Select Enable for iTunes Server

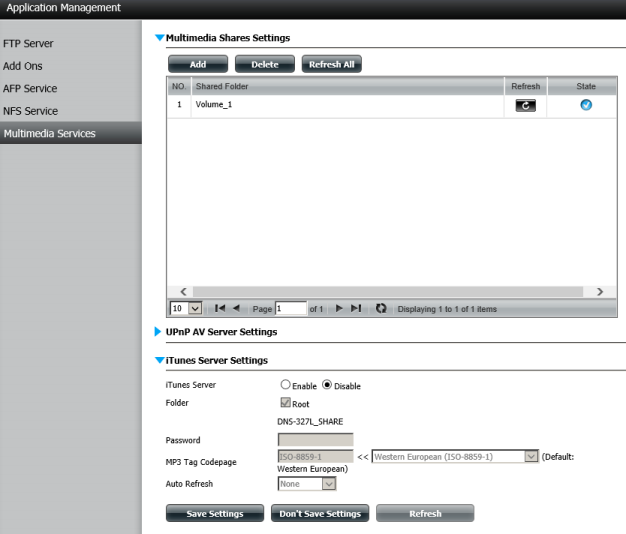[285, 384]
